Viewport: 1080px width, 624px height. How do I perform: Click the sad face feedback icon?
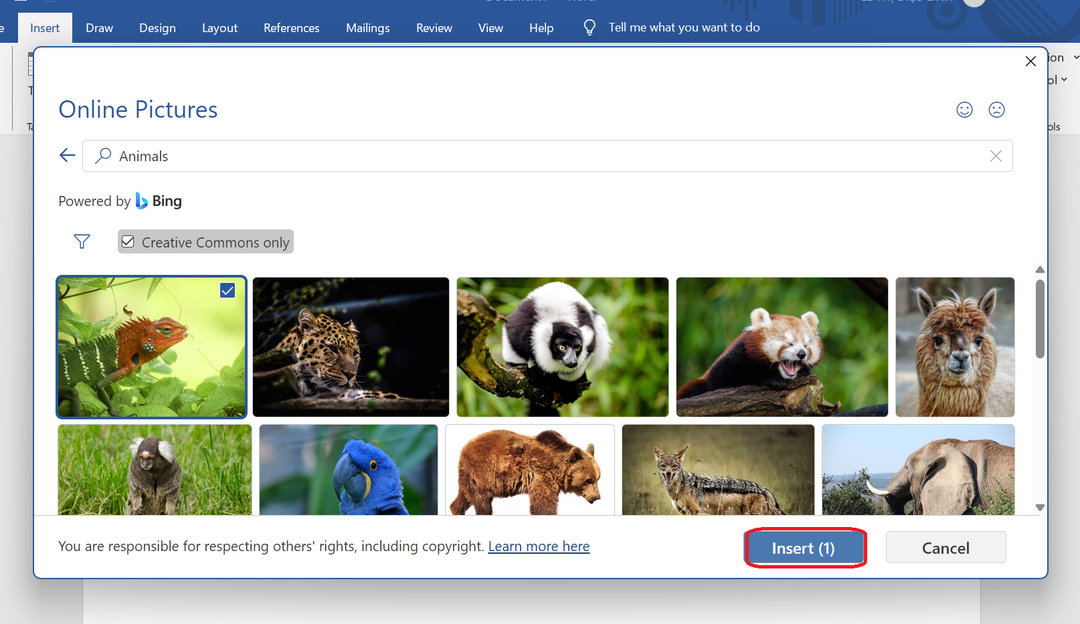coord(996,110)
